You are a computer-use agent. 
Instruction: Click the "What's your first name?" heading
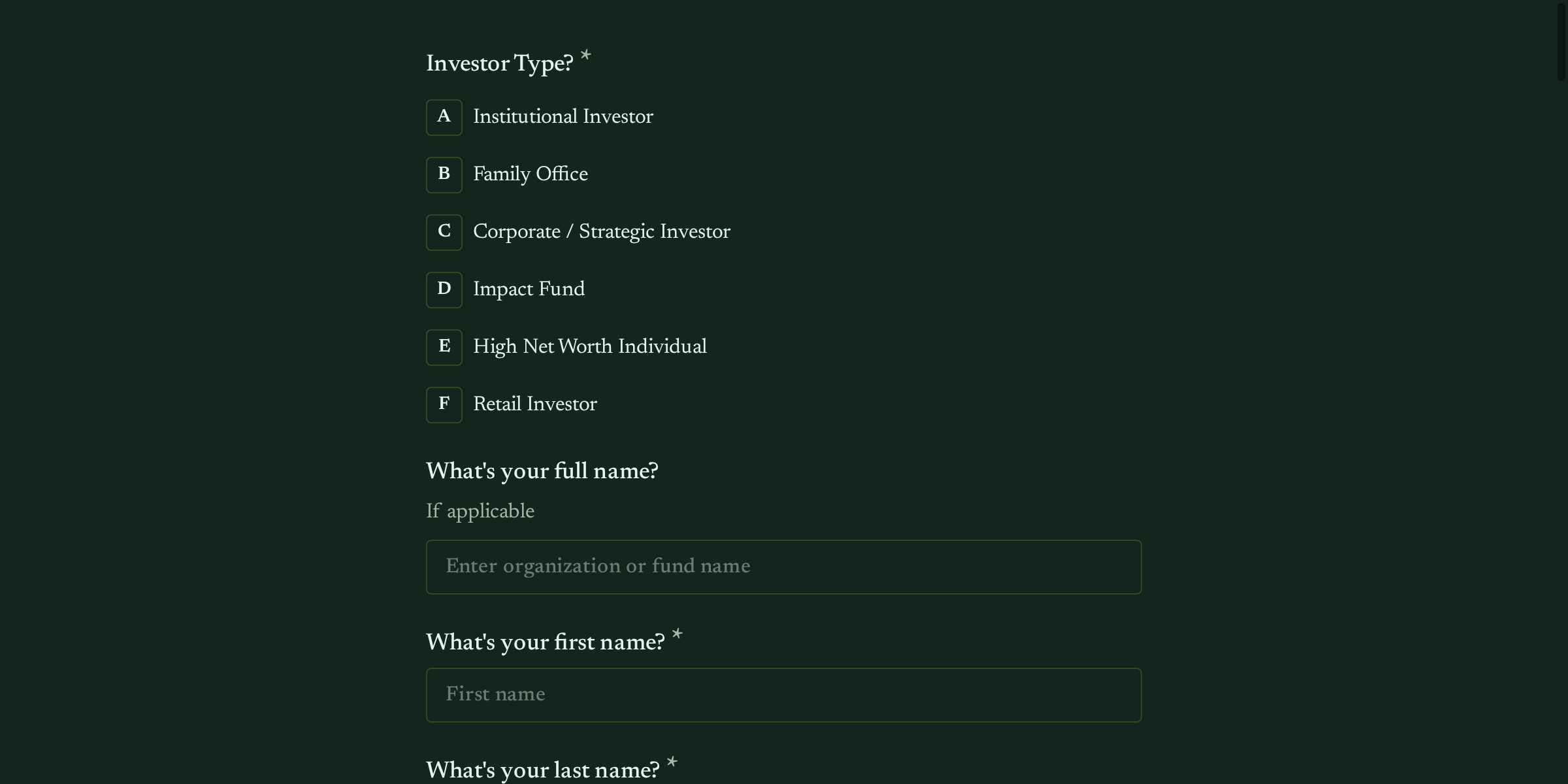(x=545, y=643)
